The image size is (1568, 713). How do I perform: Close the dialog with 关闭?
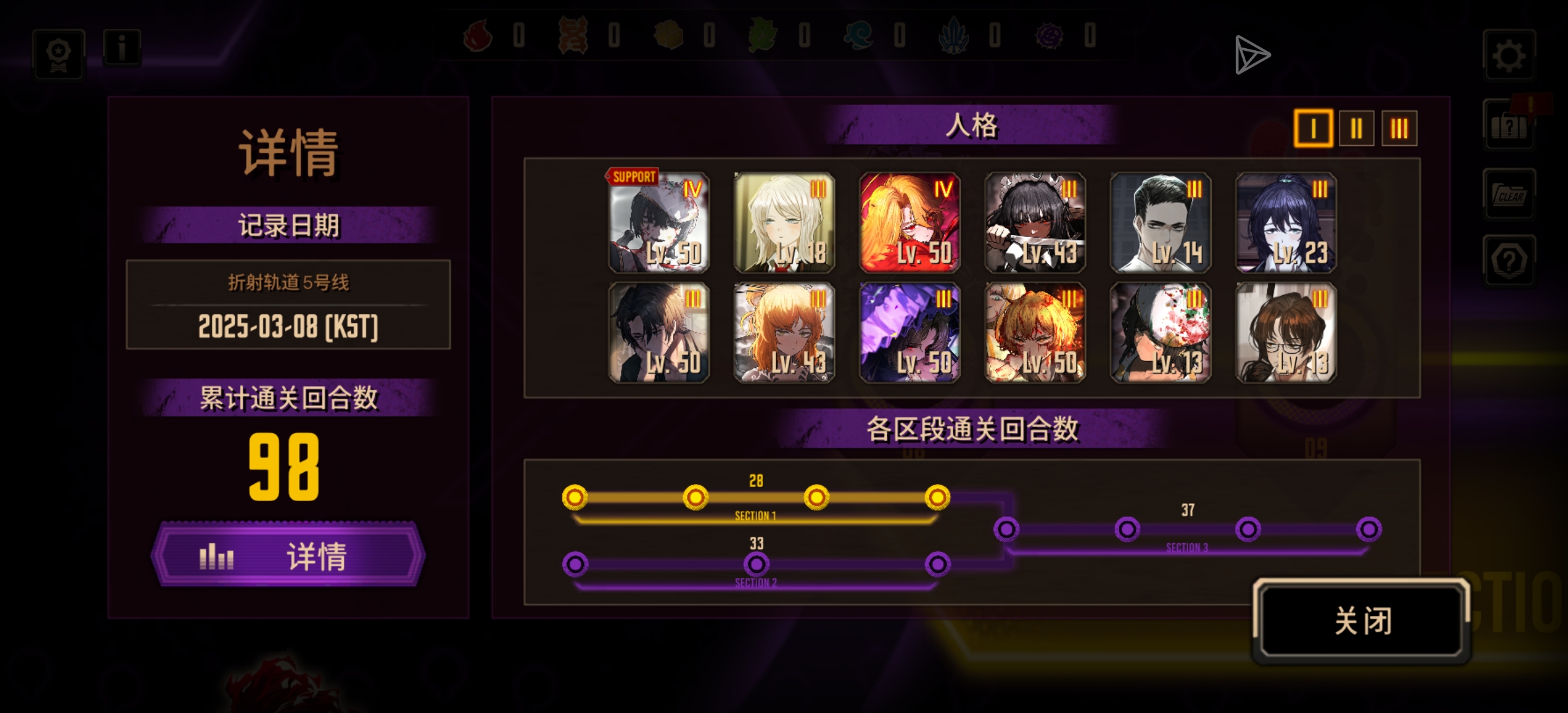1363,621
